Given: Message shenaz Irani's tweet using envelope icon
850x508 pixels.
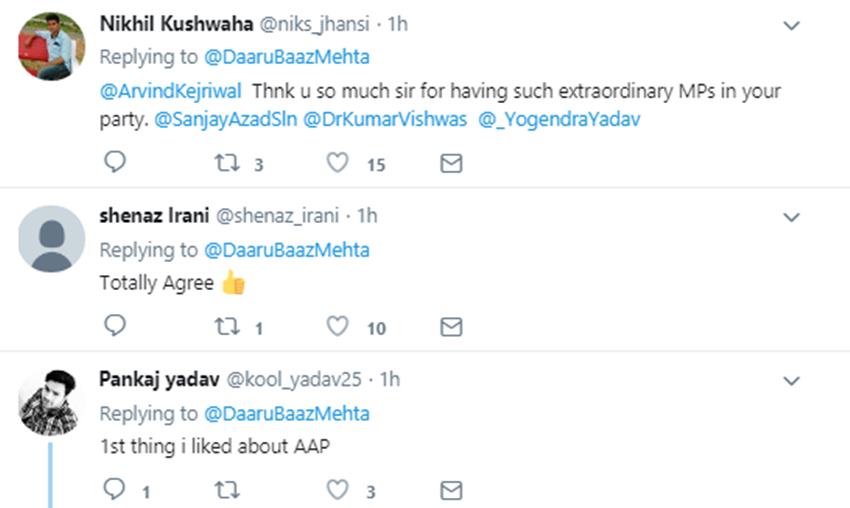Looking at the screenshot, I should tap(452, 326).
